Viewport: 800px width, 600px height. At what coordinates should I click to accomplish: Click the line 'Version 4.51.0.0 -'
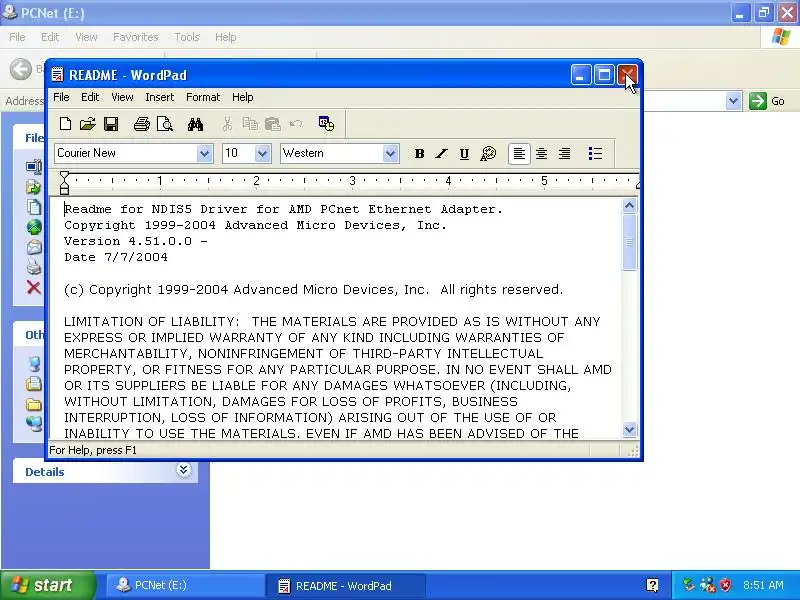pos(136,241)
